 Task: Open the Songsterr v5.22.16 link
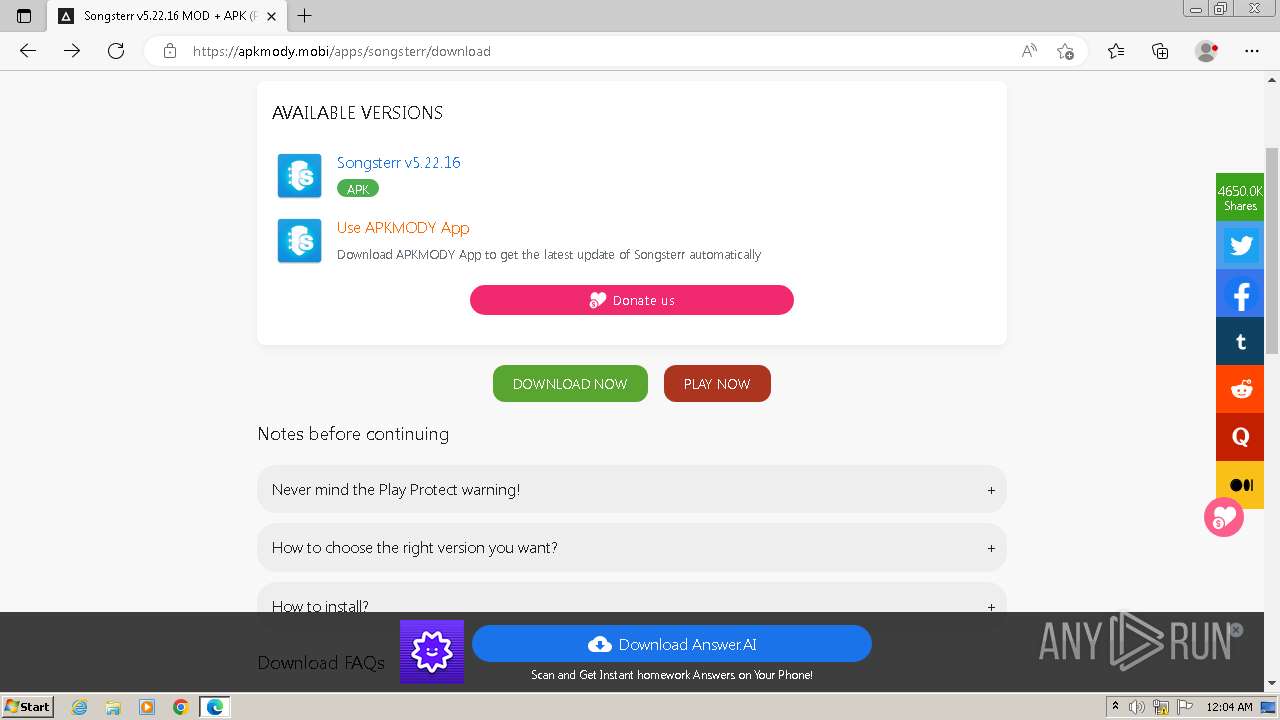tap(398, 162)
